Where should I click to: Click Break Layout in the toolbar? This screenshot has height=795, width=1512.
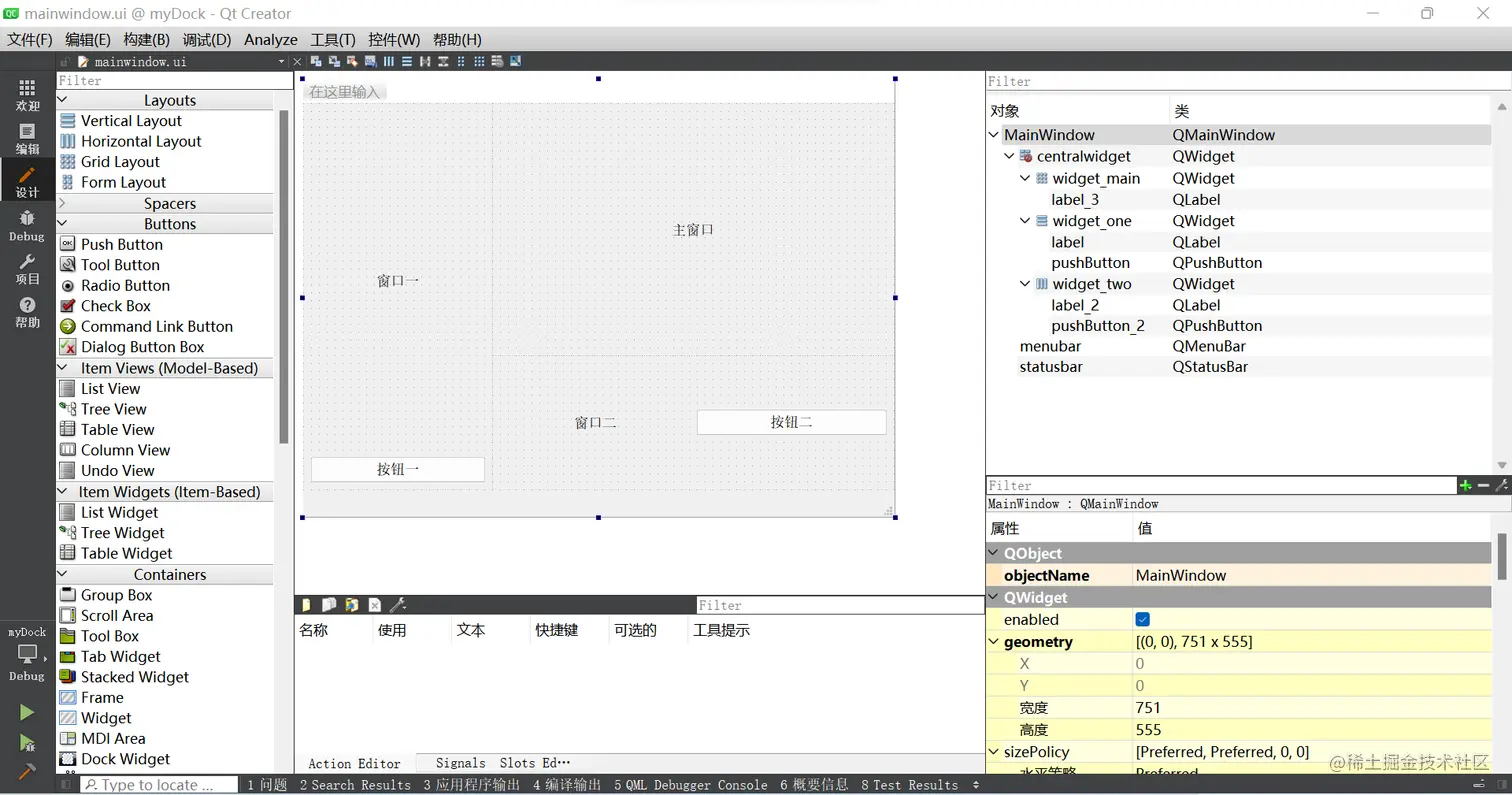click(497, 61)
